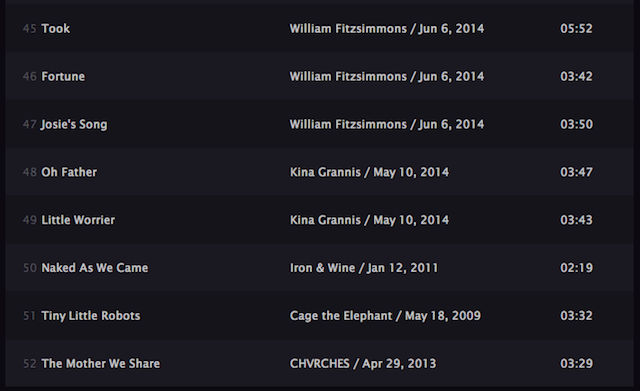Click the CHVRCHES artist name
This screenshot has width=640, height=391.
(x=320, y=363)
